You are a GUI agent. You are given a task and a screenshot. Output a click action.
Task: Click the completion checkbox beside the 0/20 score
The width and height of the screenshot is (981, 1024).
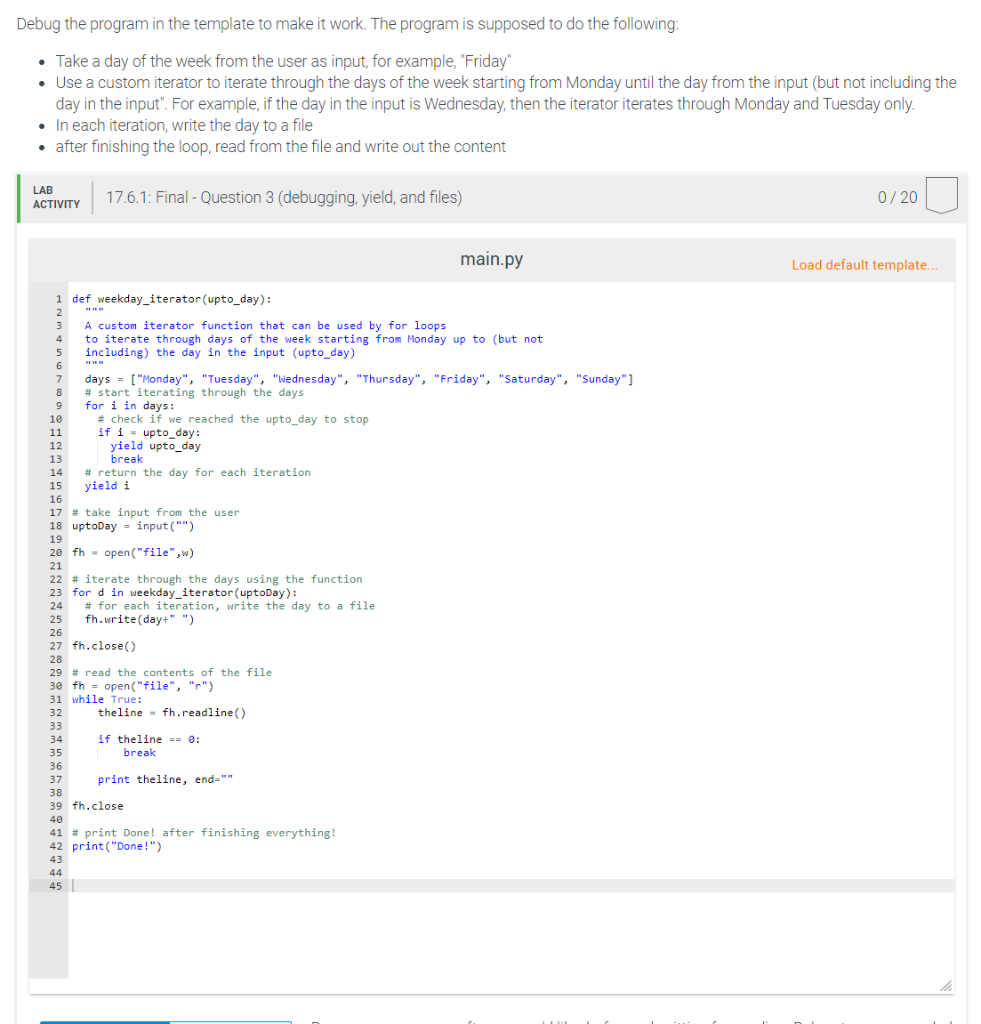click(x=941, y=197)
